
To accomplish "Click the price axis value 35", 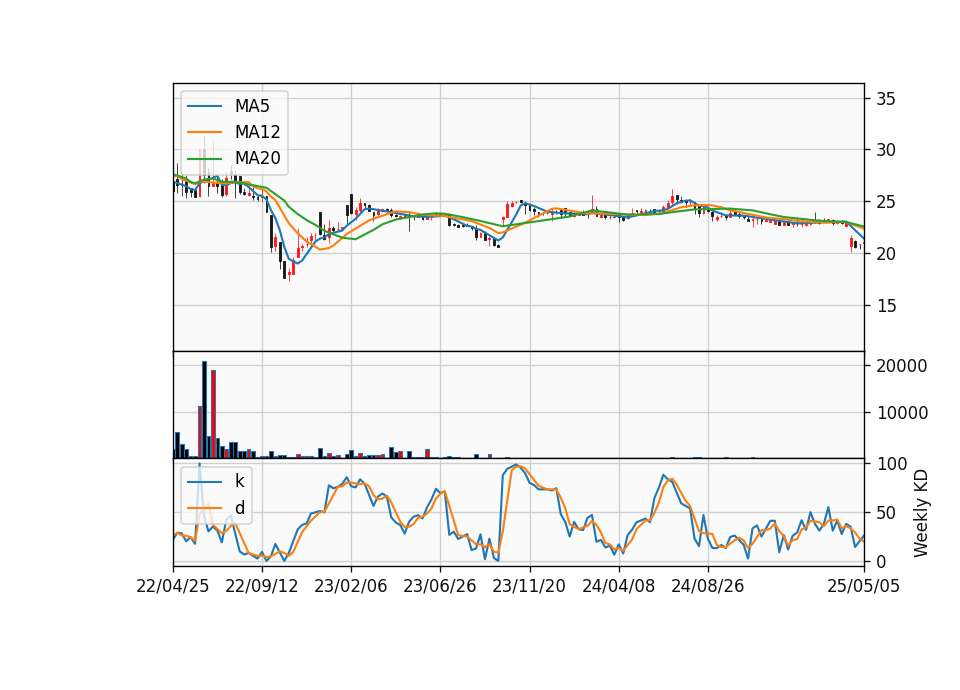I will (885, 99).
